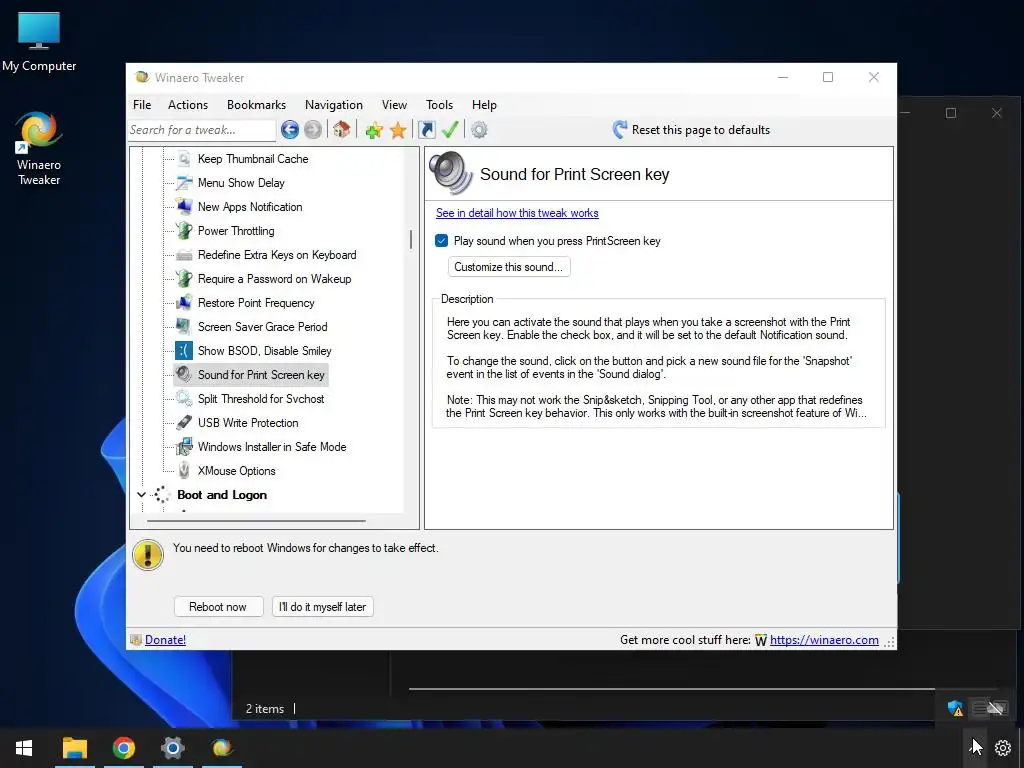Click the Power Throttling icon

[x=184, y=231]
